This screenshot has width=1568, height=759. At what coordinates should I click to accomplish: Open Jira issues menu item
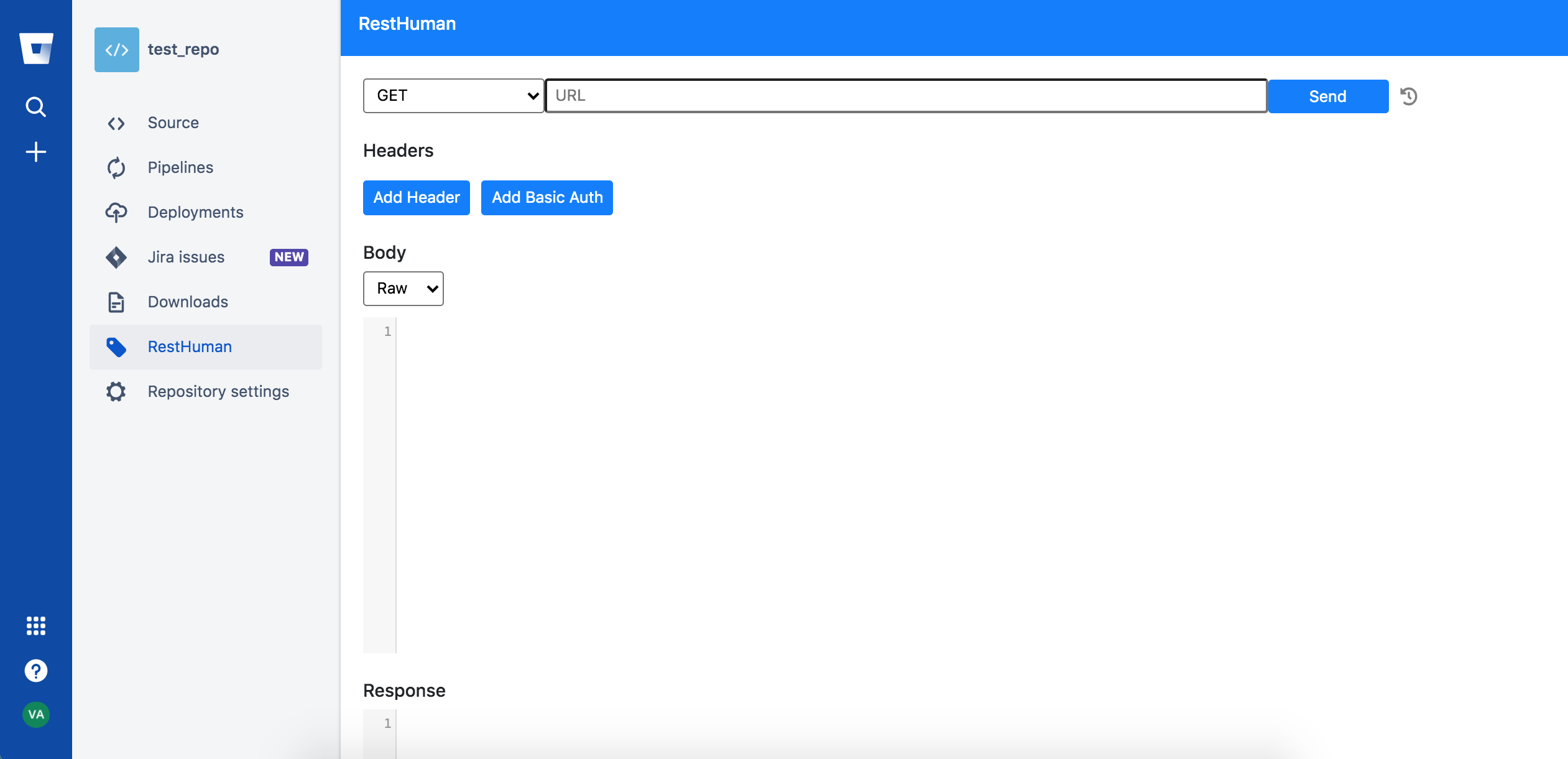[x=186, y=257]
